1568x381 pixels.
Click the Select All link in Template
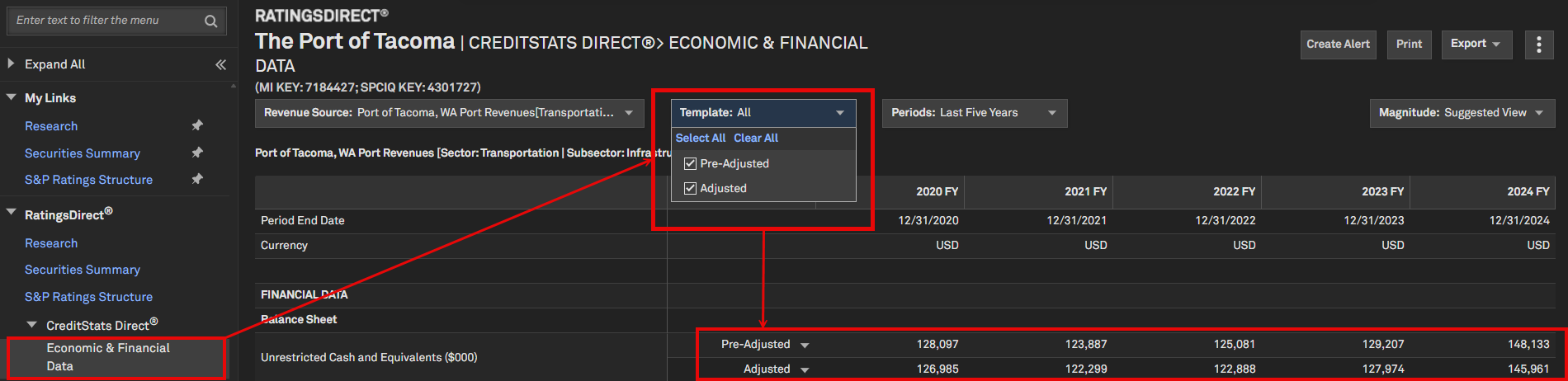(x=701, y=139)
